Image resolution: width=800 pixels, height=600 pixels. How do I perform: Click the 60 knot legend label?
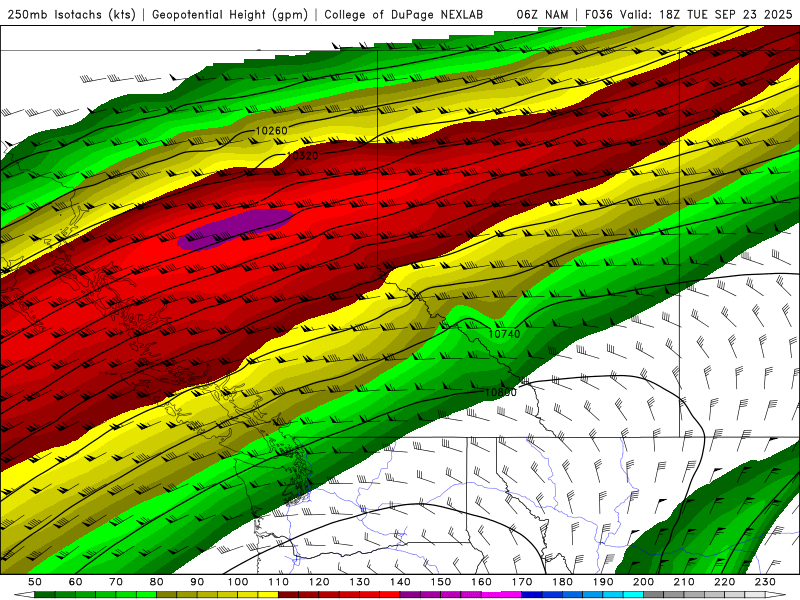[75, 582]
